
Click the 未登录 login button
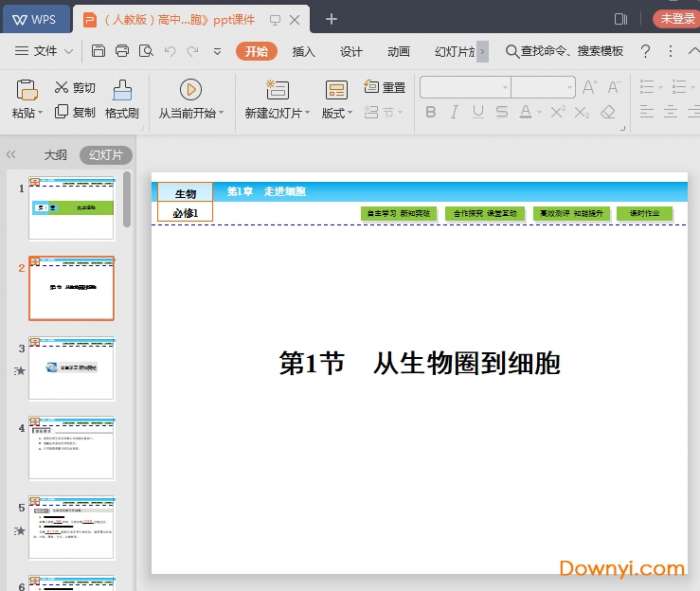pyautogui.click(x=676, y=18)
